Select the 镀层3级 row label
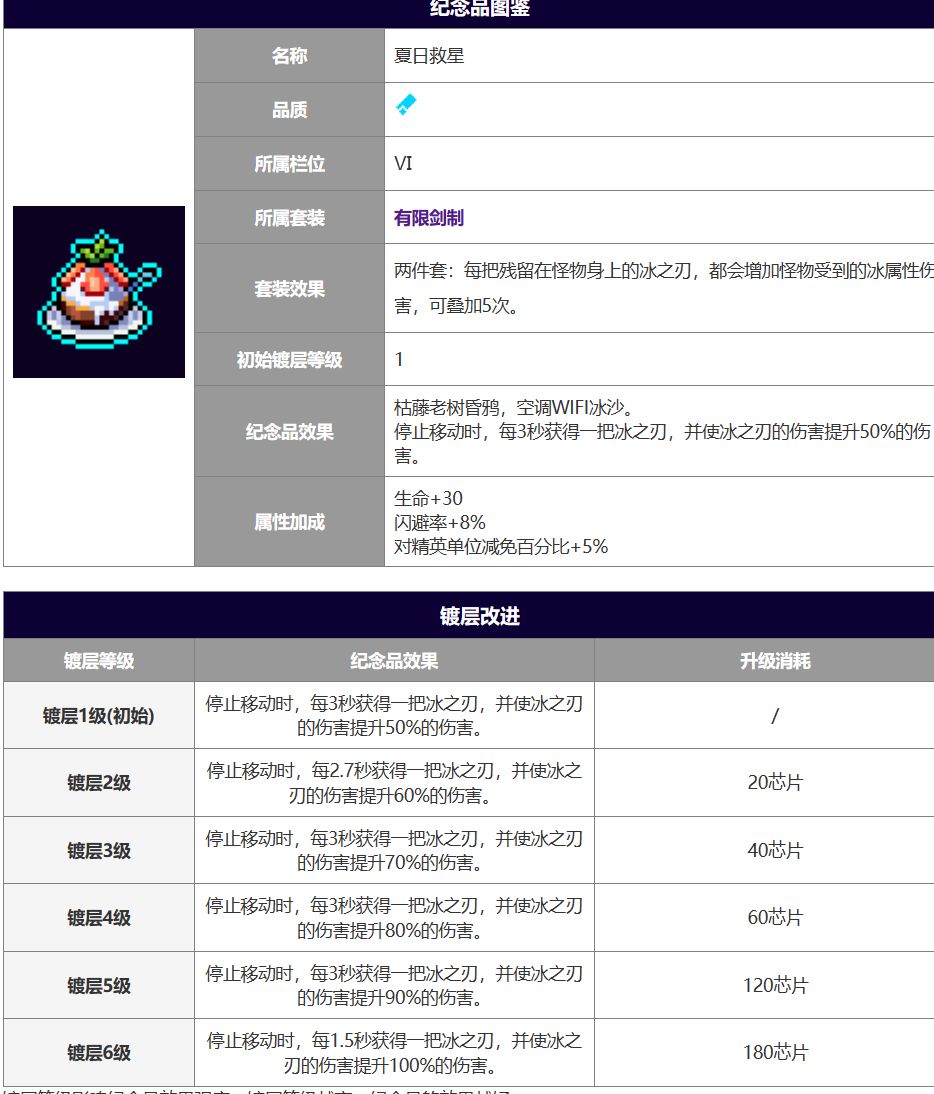Image resolution: width=934 pixels, height=1094 pixels. pos(99,851)
